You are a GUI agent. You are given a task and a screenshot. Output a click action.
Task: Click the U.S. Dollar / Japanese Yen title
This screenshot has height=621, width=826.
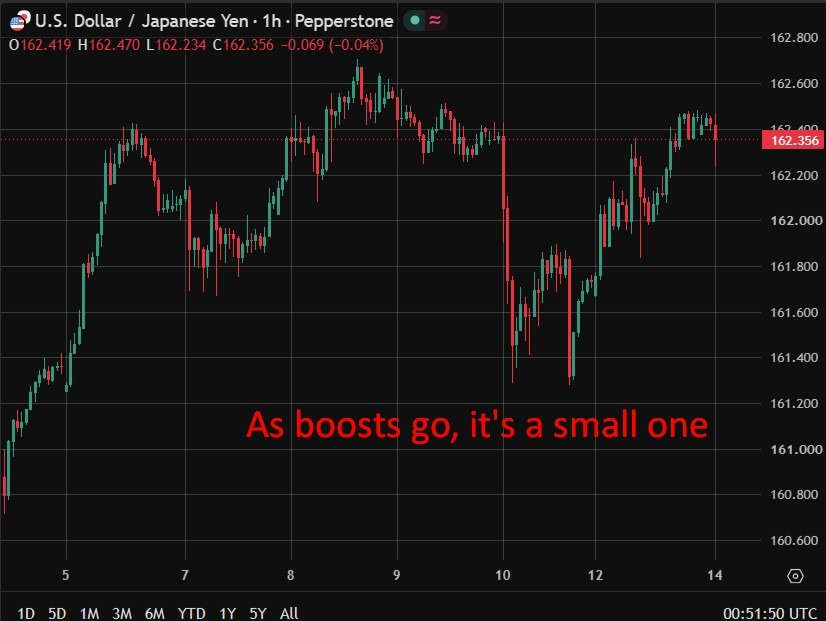point(142,21)
